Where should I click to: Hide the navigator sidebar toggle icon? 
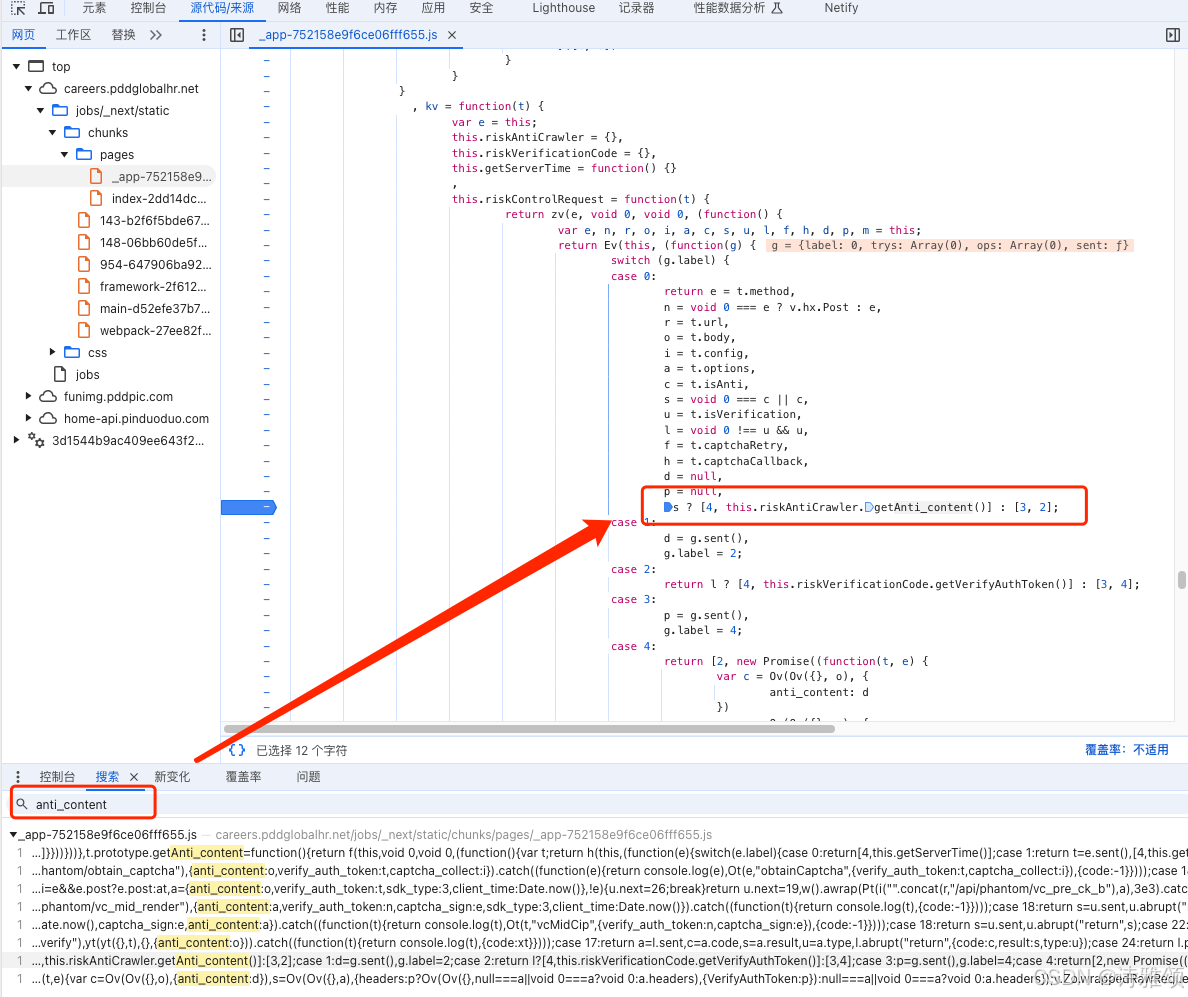click(x=237, y=35)
